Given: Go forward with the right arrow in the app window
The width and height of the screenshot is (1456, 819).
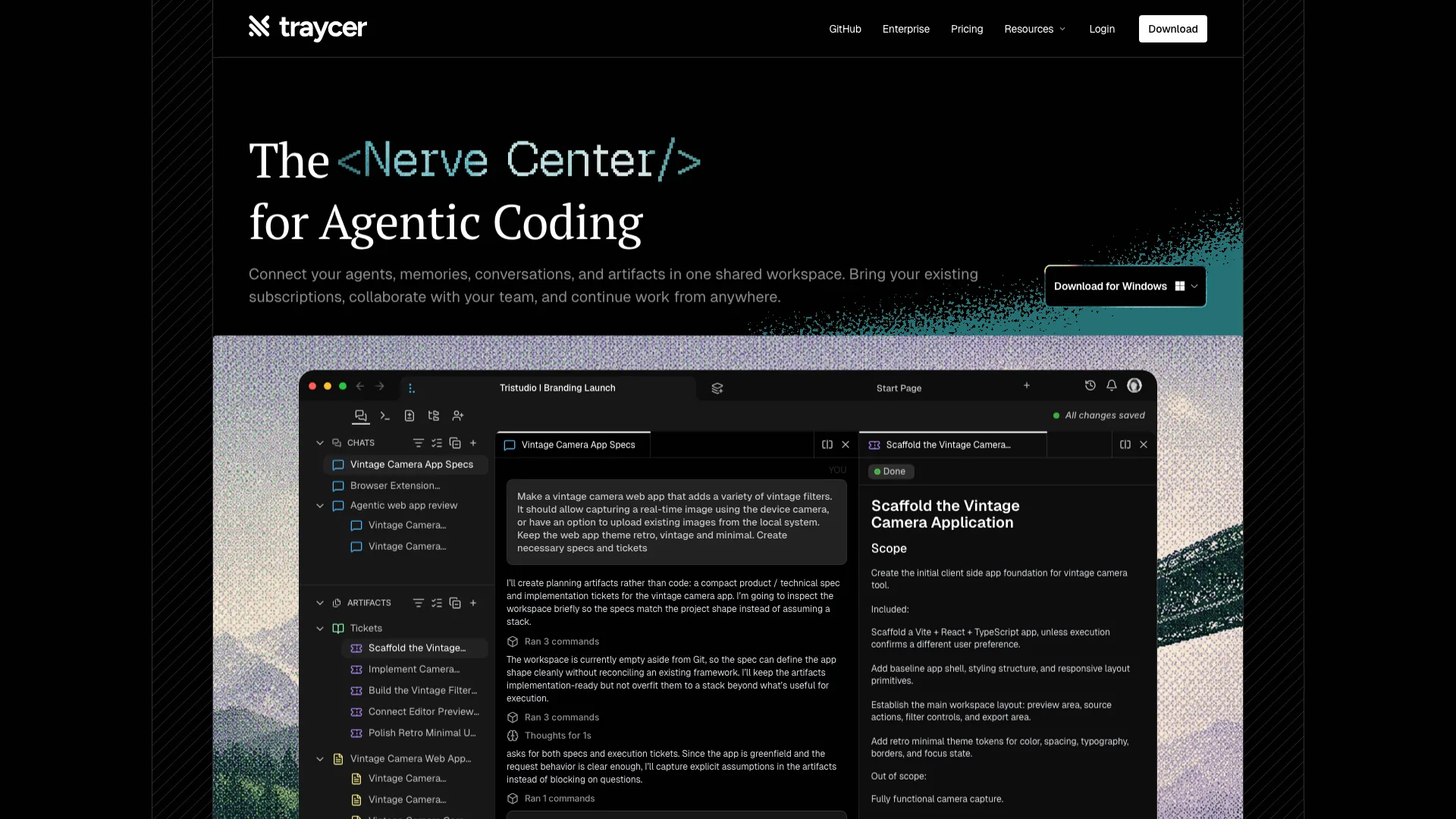Looking at the screenshot, I should pyautogui.click(x=380, y=386).
